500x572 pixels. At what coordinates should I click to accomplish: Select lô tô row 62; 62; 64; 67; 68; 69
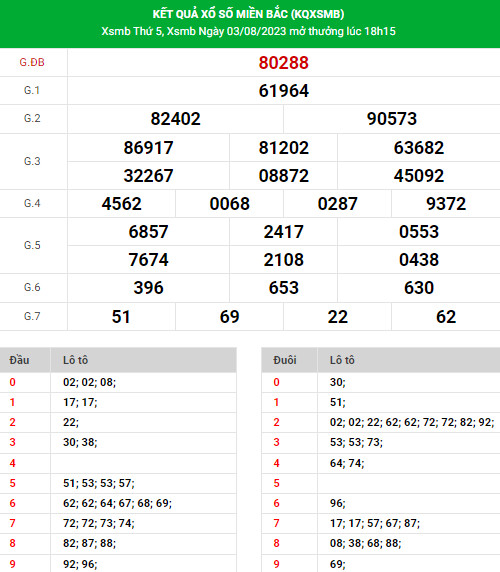[x=117, y=503]
